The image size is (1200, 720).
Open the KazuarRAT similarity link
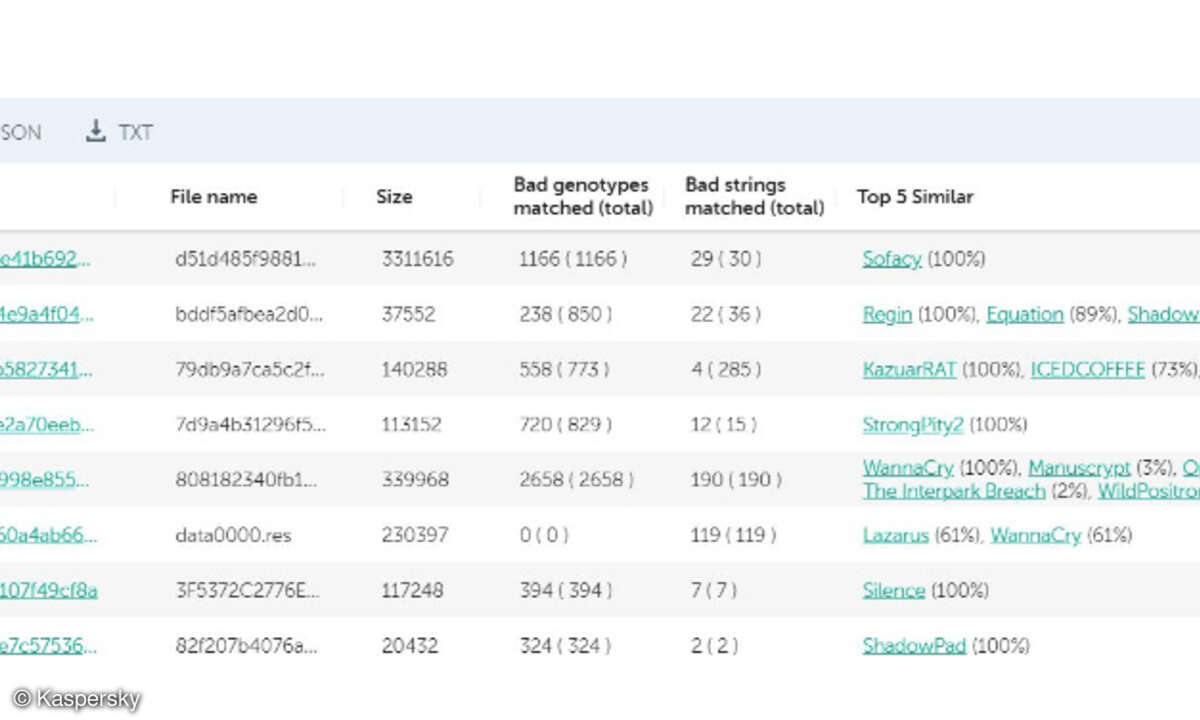click(910, 369)
